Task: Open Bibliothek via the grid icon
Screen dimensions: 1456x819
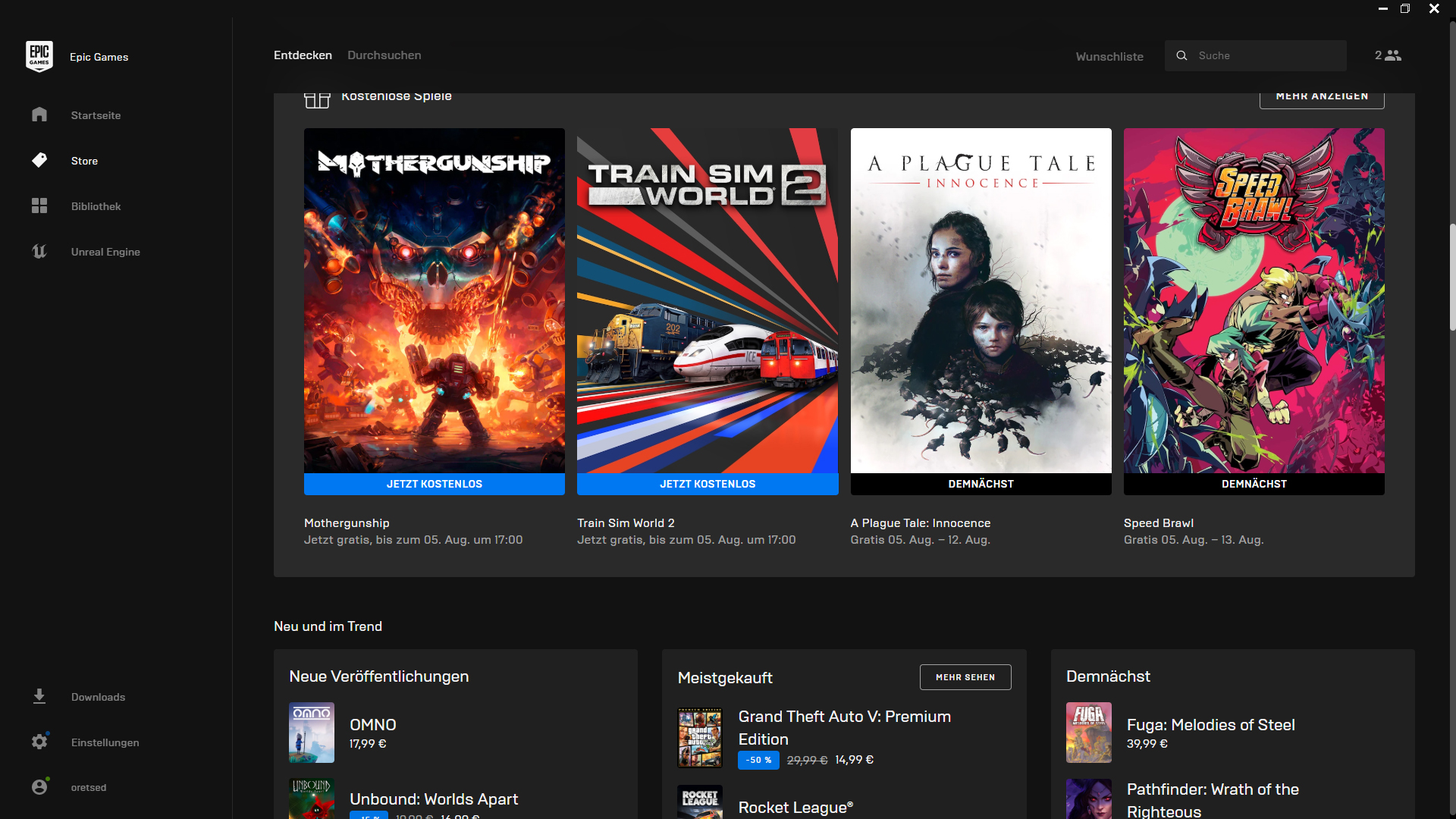Action: coord(39,206)
